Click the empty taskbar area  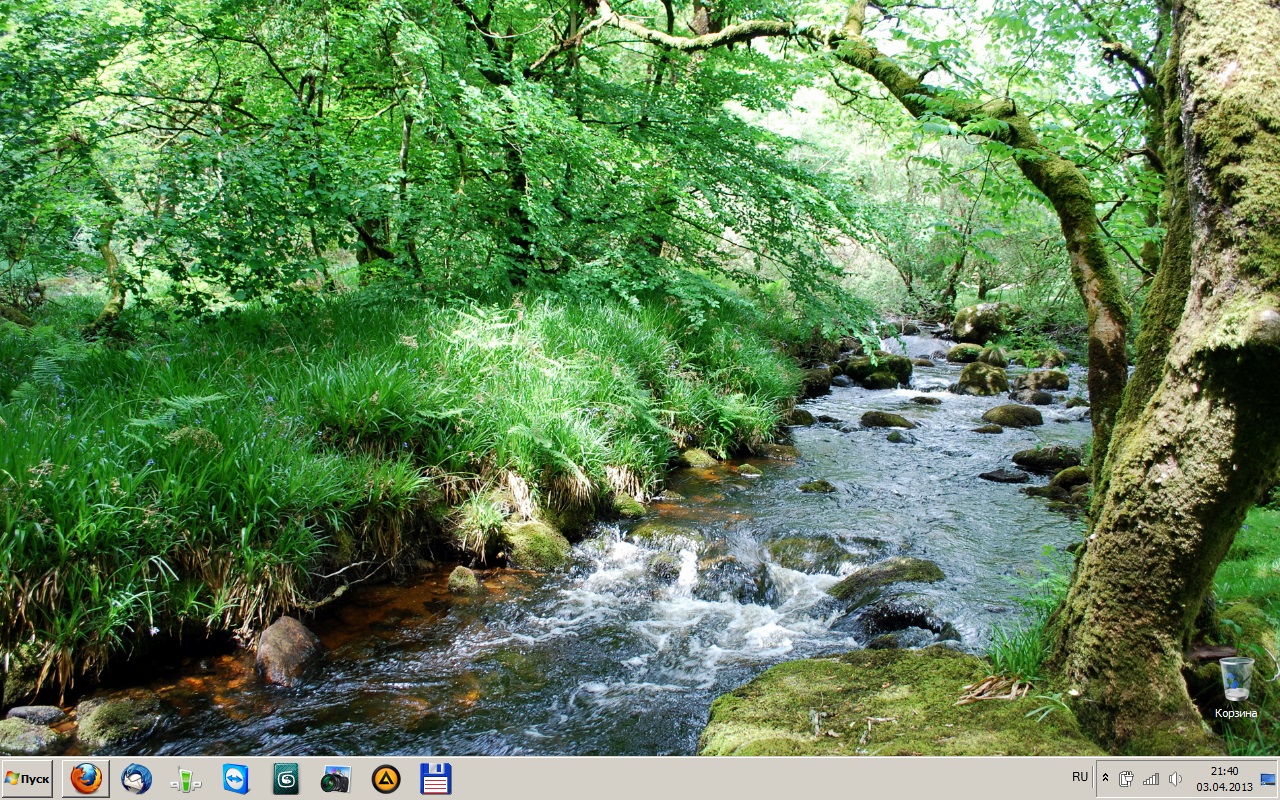click(750, 778)
